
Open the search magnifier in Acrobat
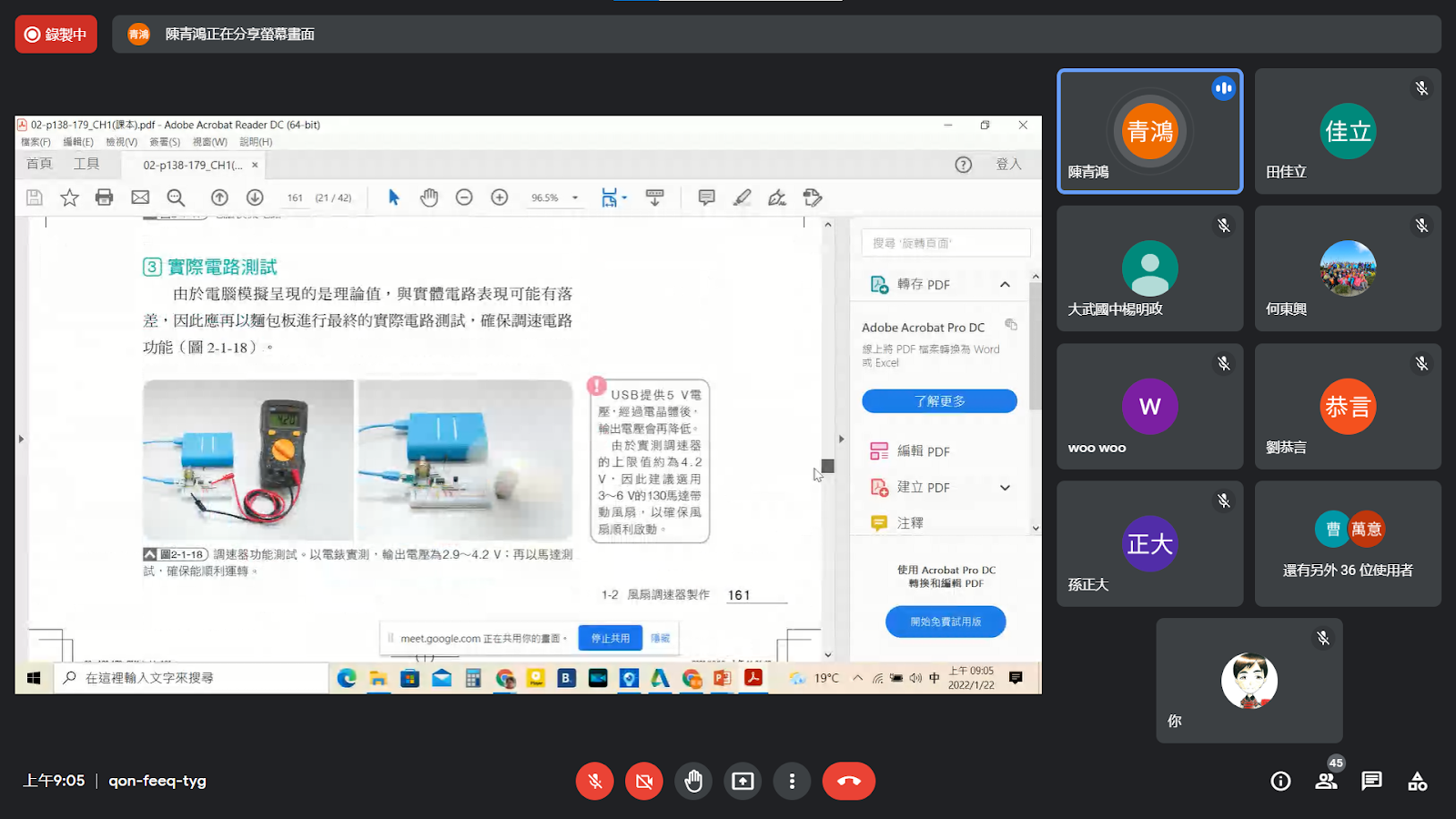click(x=176, y=197)
